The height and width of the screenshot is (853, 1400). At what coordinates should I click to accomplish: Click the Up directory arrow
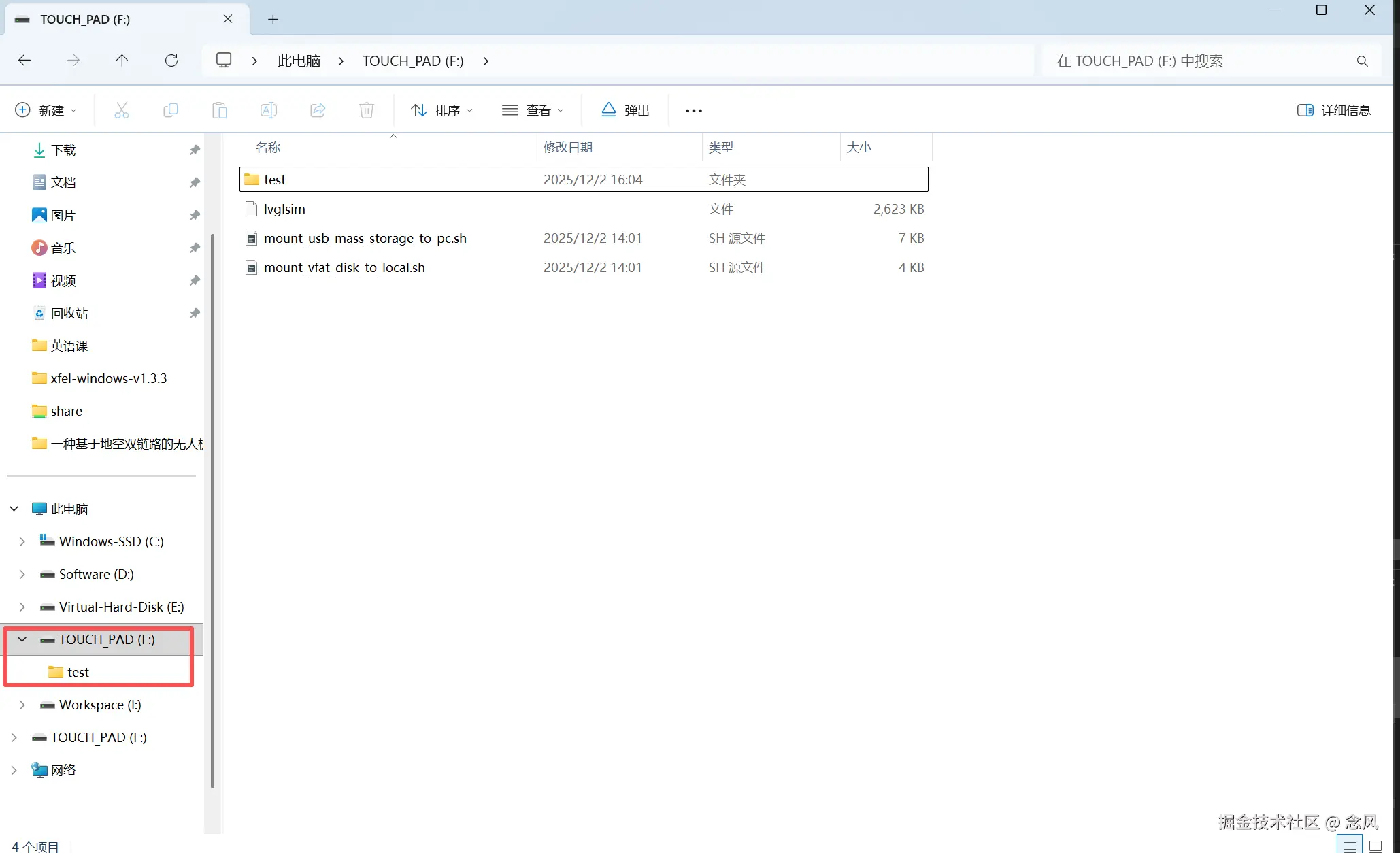tap(122, 61)
